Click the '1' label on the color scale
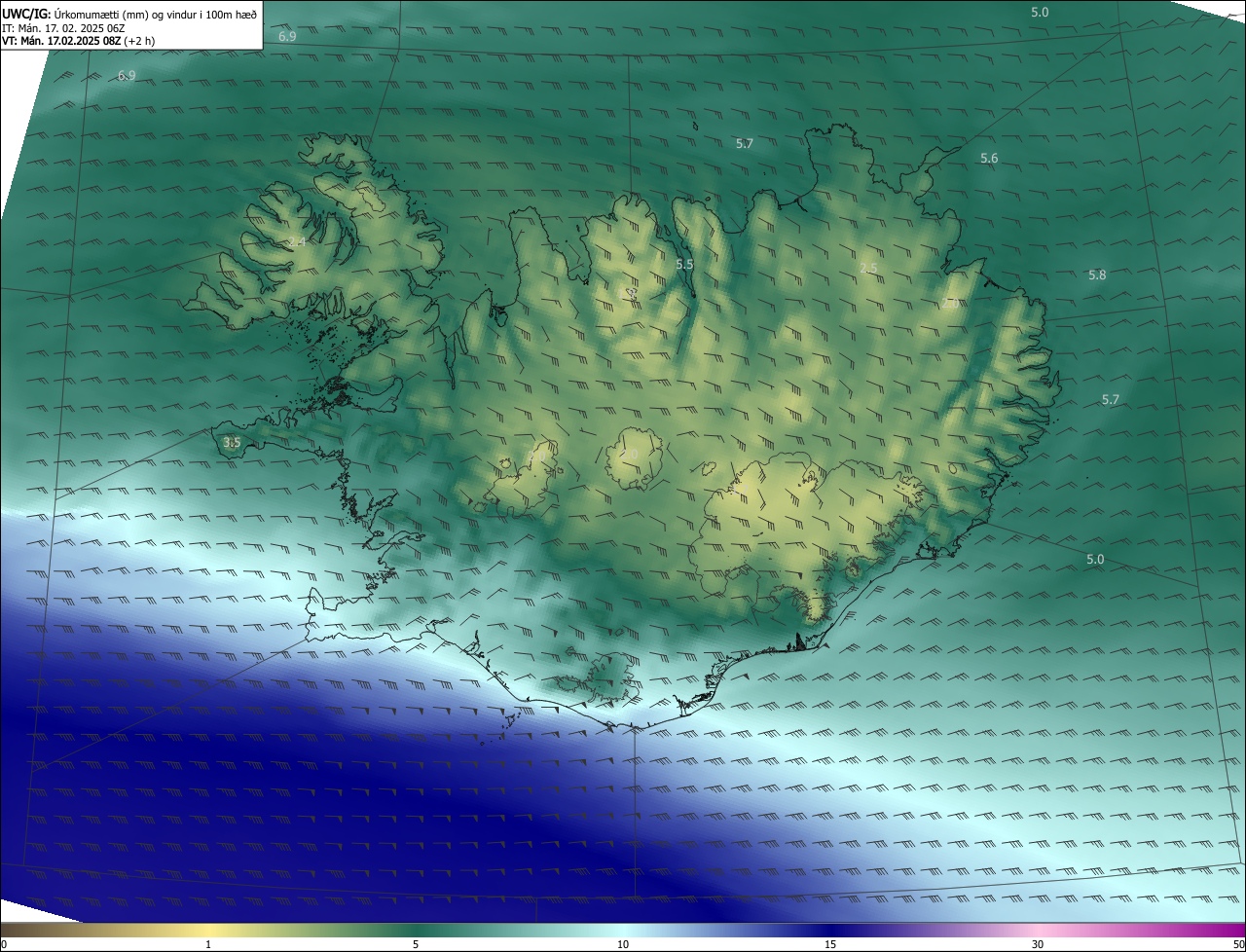This screenshot has width=1246, height=952. [208, 944]
